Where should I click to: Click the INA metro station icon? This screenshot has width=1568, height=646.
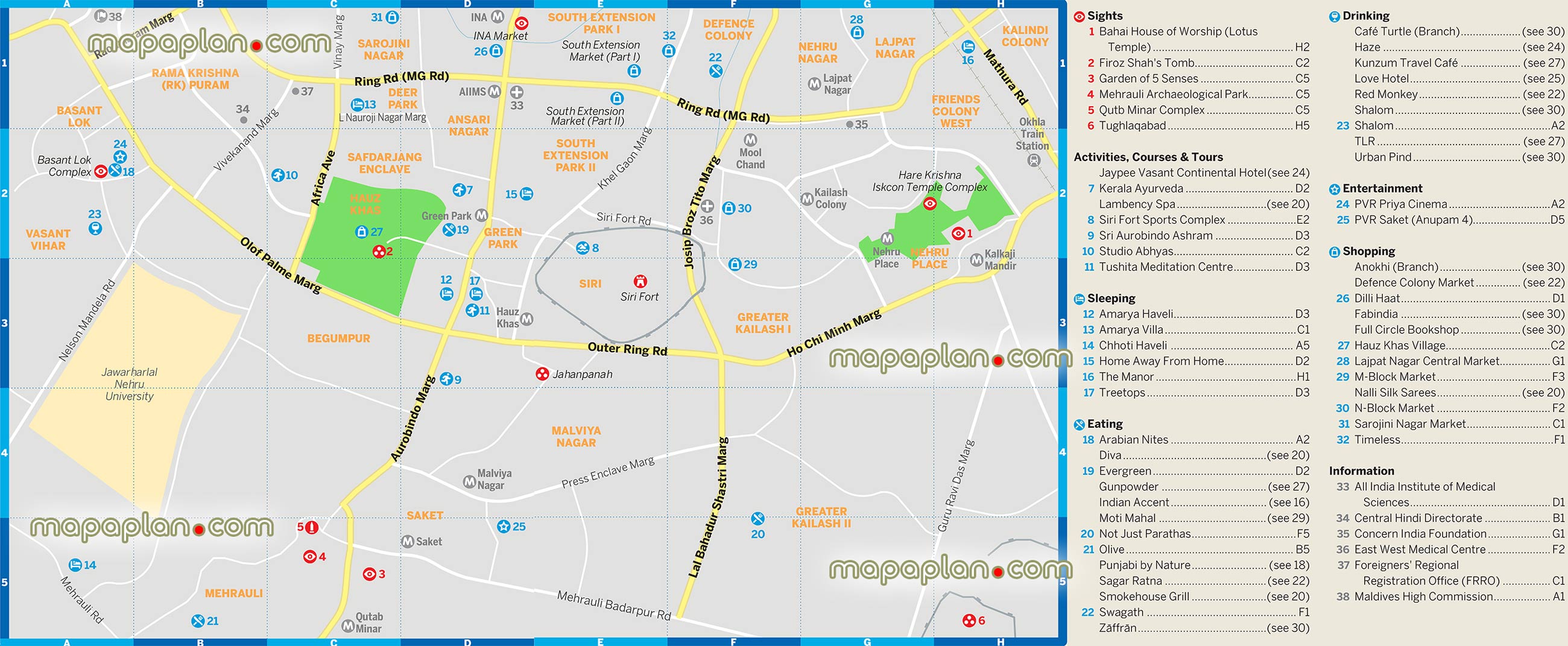(x=498, y=16)
